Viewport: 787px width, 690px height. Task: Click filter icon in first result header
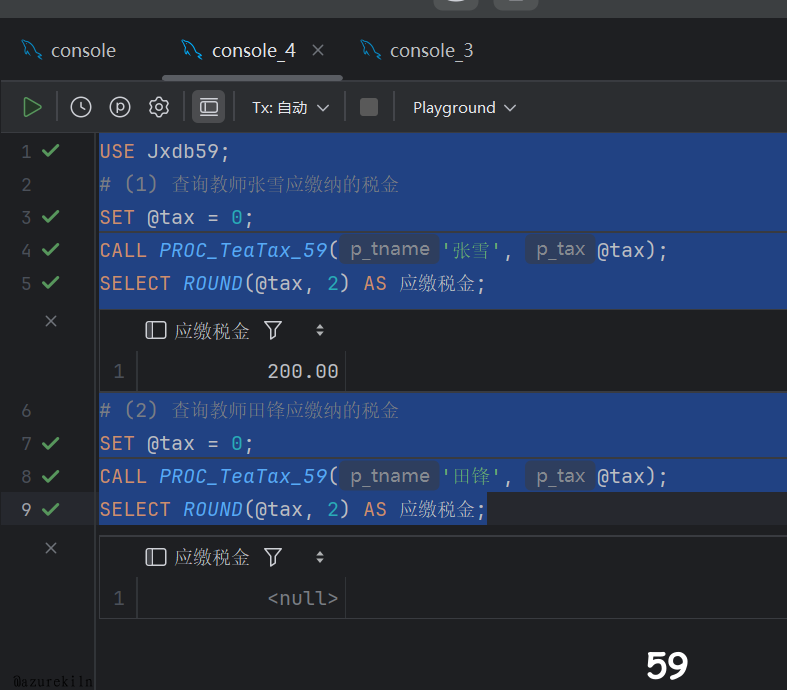tap(273, 330)
